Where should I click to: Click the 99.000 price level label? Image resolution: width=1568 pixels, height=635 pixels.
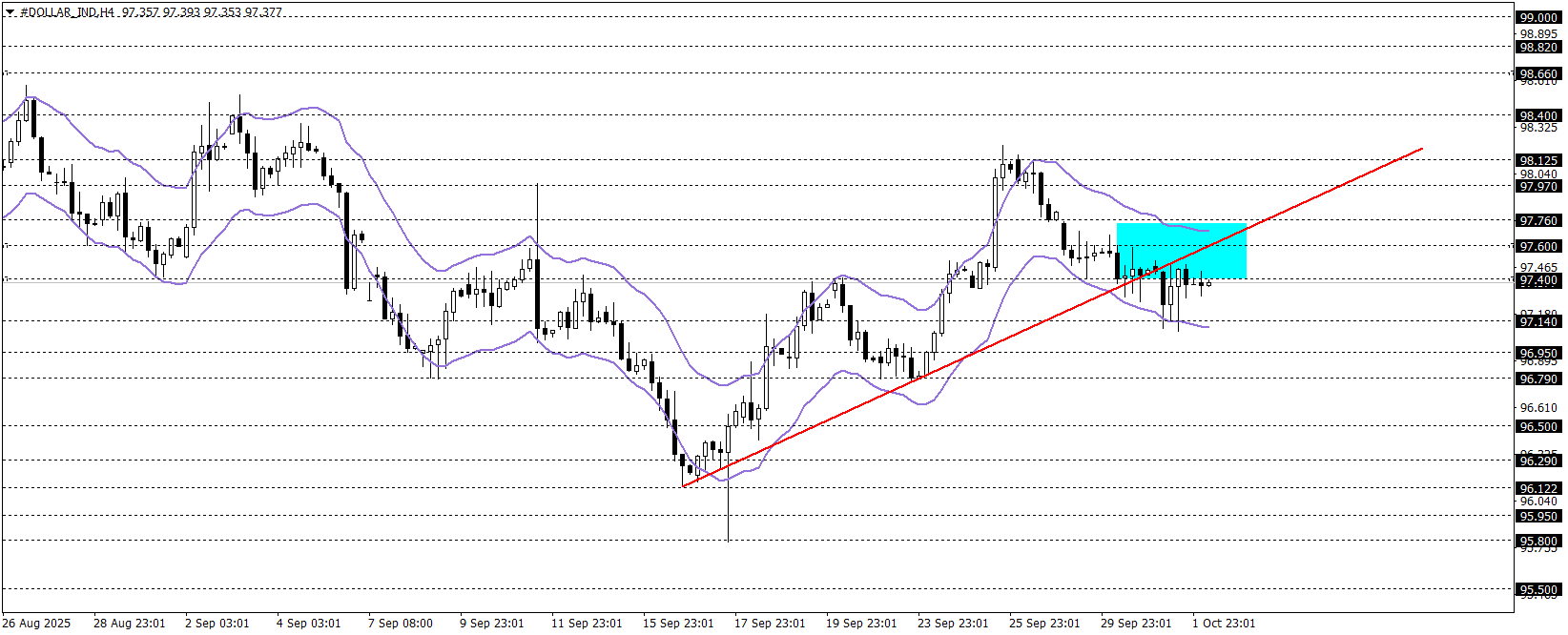[x=1537, y=17]
